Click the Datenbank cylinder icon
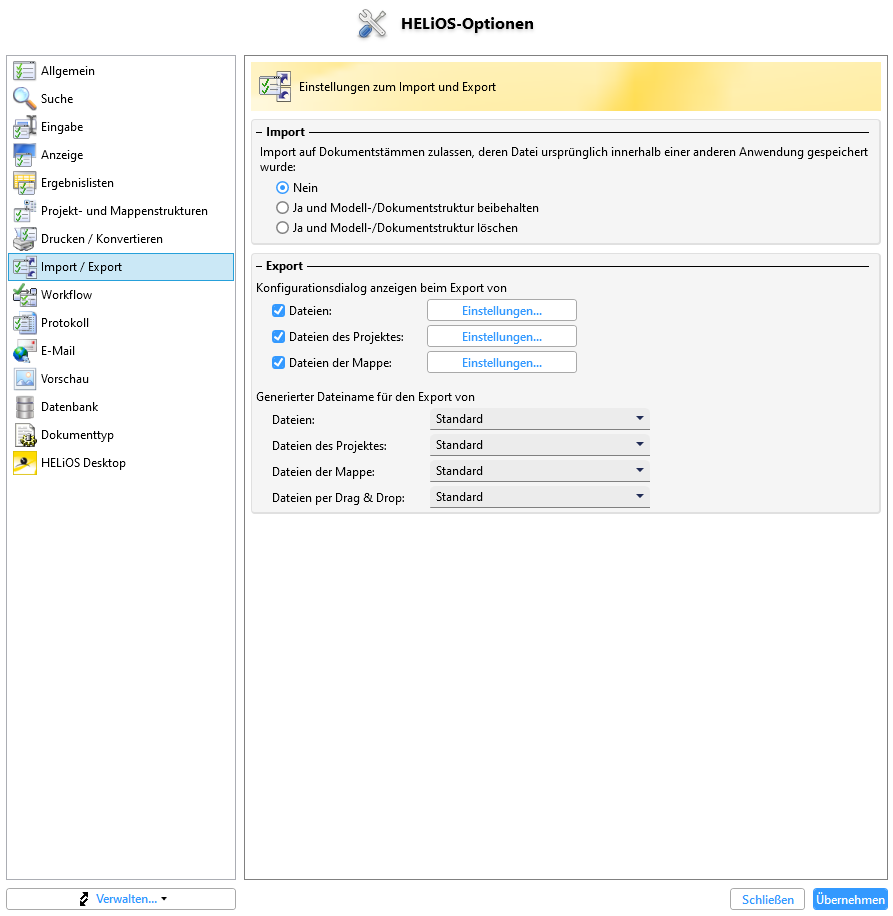This screenshot has height=916, width=893. [x=25, y=407]
